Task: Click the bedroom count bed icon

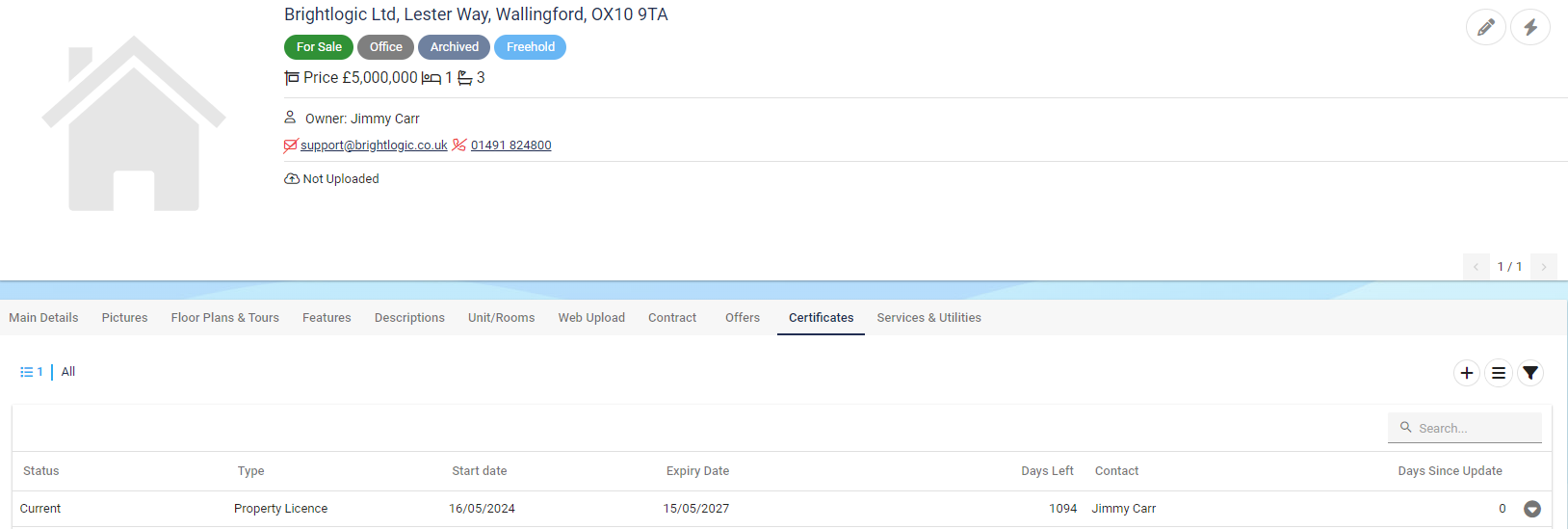Action: click(431, 78)
